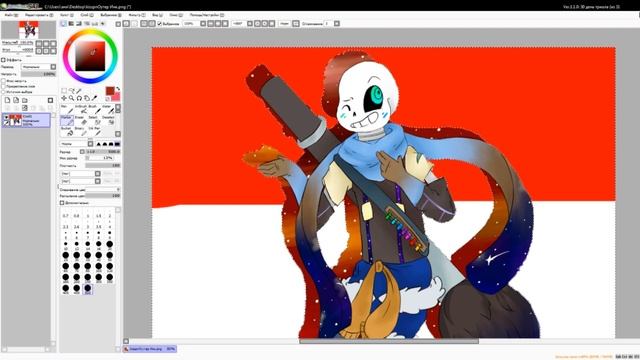
Task: Create a new linework layer
Action: [16, 100]
